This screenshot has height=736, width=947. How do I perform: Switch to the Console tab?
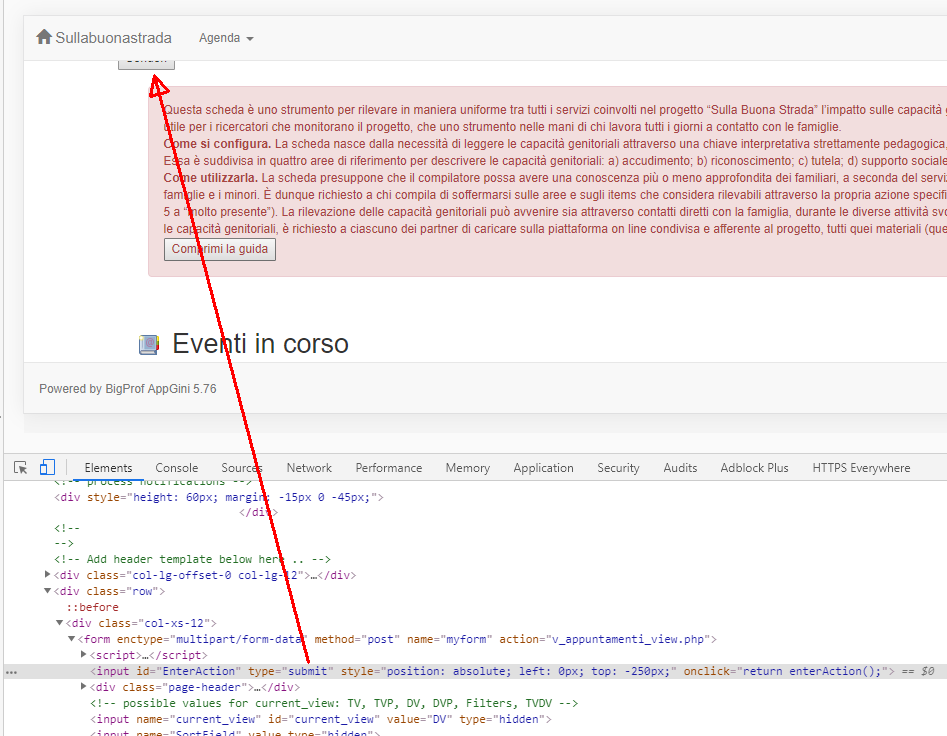[176, 468]
